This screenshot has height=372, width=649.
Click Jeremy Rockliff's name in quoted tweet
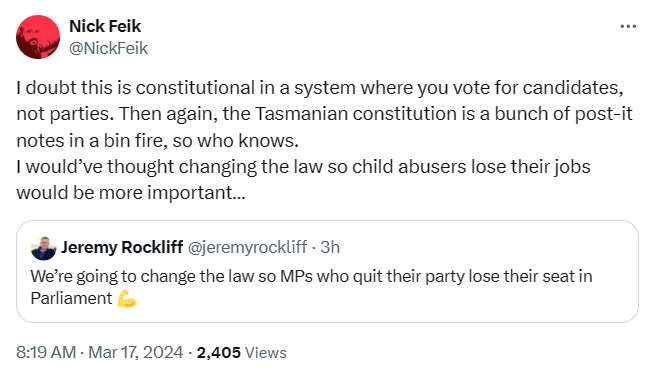122,247
